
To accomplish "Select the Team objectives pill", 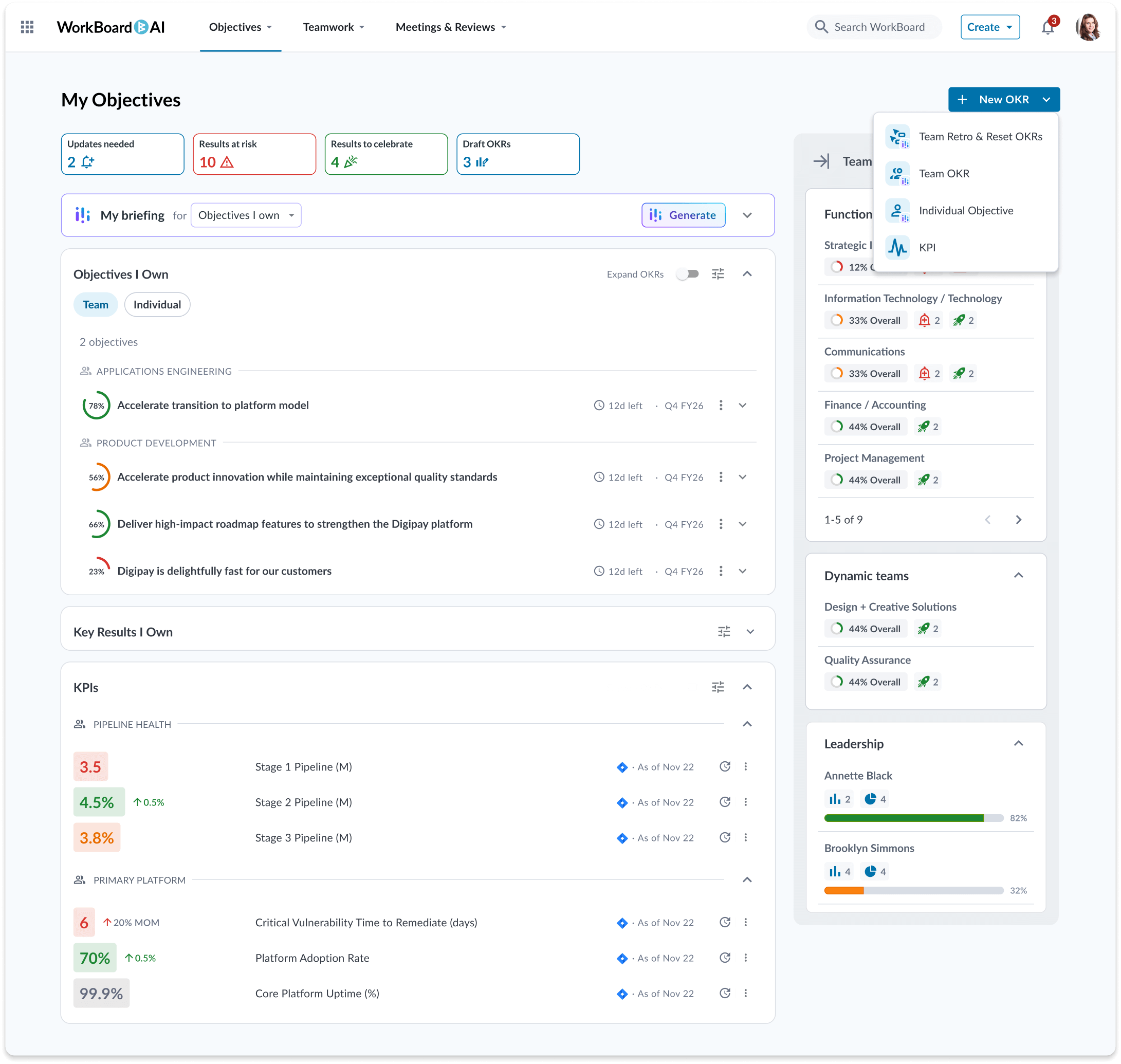I will click(95, 305).
